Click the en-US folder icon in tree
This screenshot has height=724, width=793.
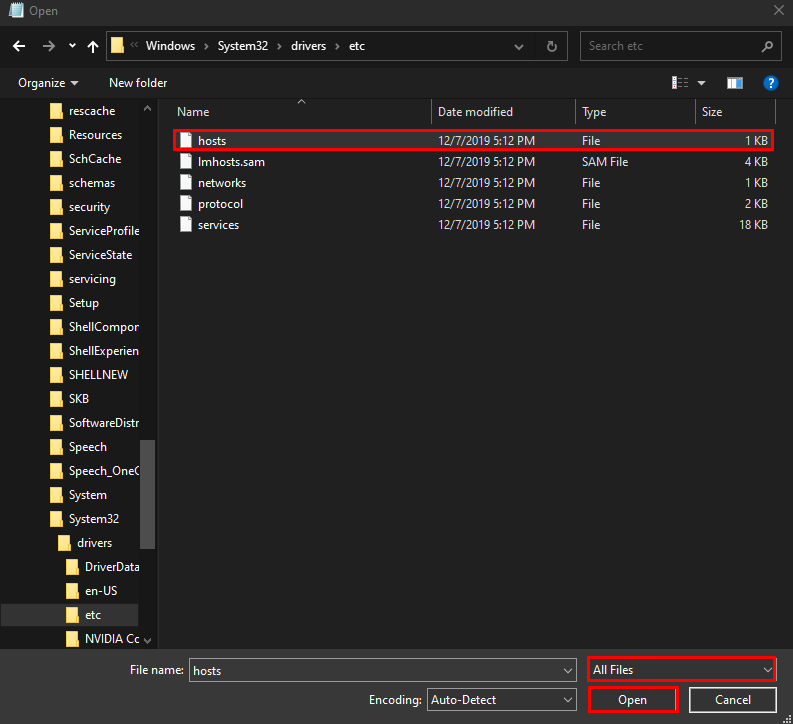(73, 591)
